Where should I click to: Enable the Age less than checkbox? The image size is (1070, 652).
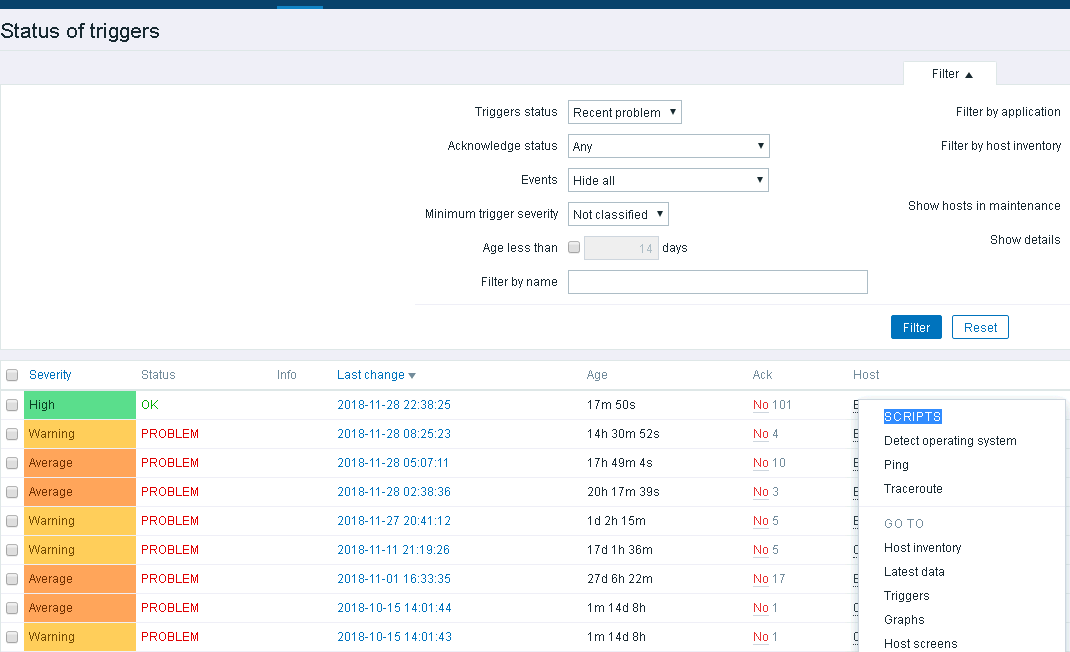(574, 247)
